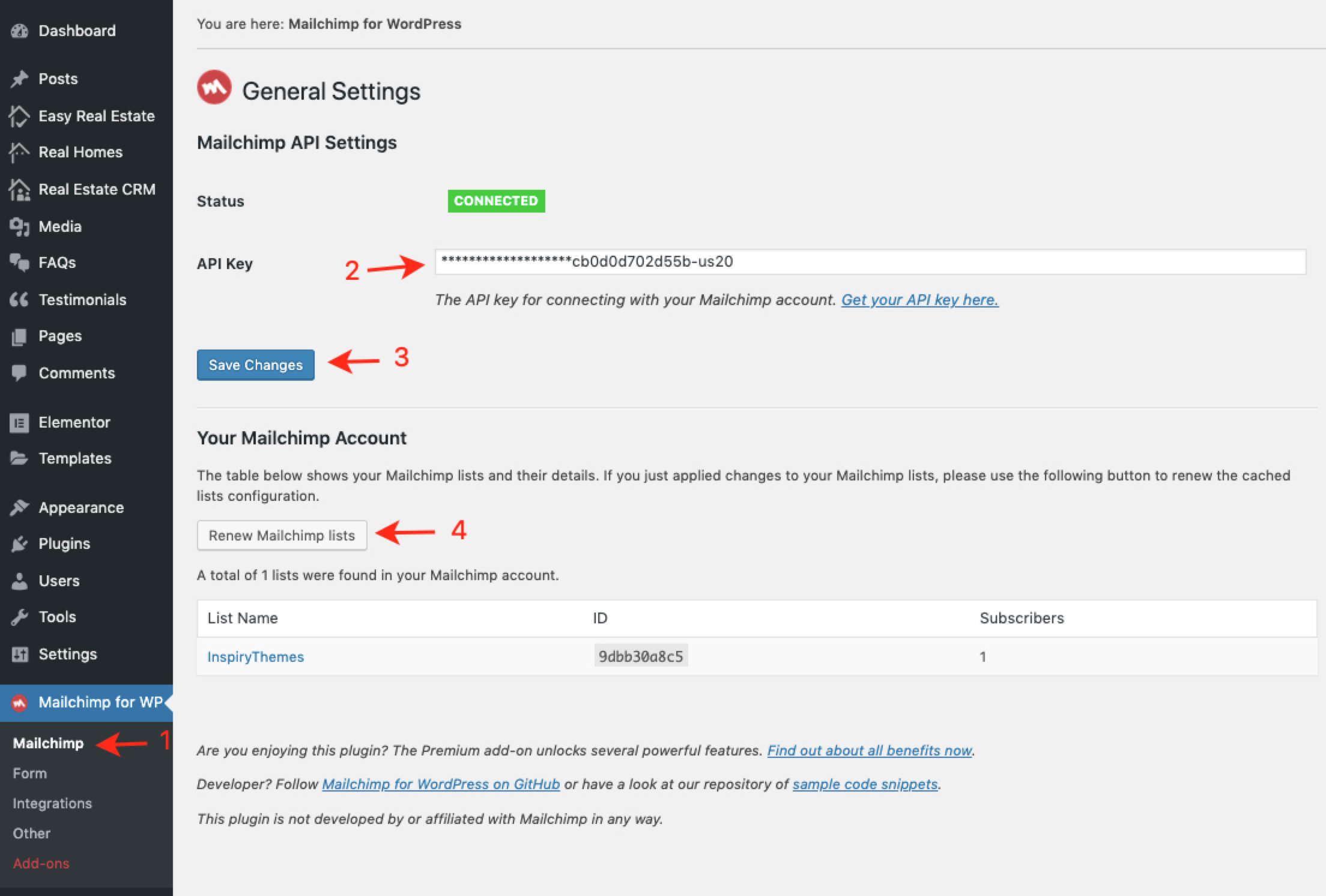Click the Save Changes button

(256, 365)
